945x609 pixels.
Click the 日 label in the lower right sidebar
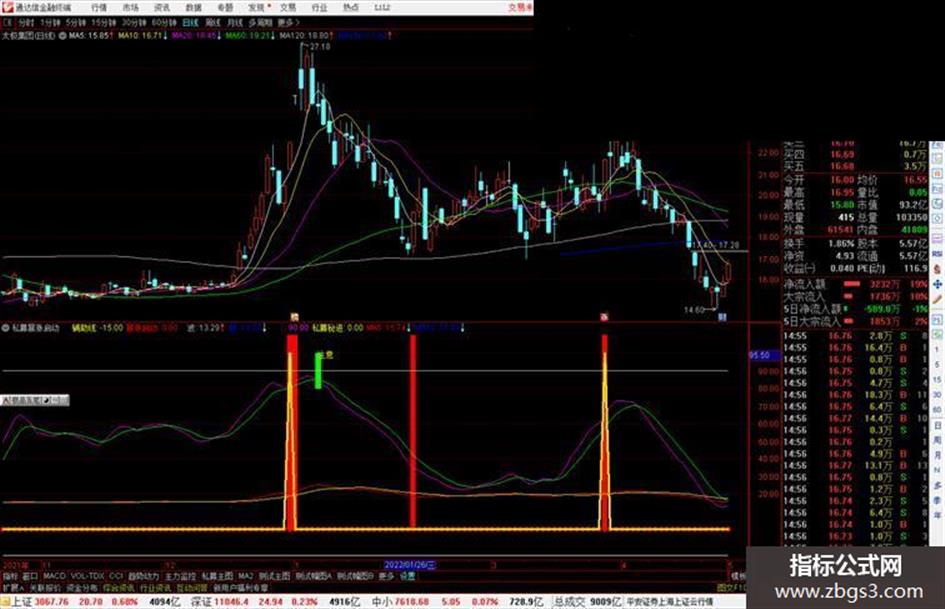pos(937,426)
